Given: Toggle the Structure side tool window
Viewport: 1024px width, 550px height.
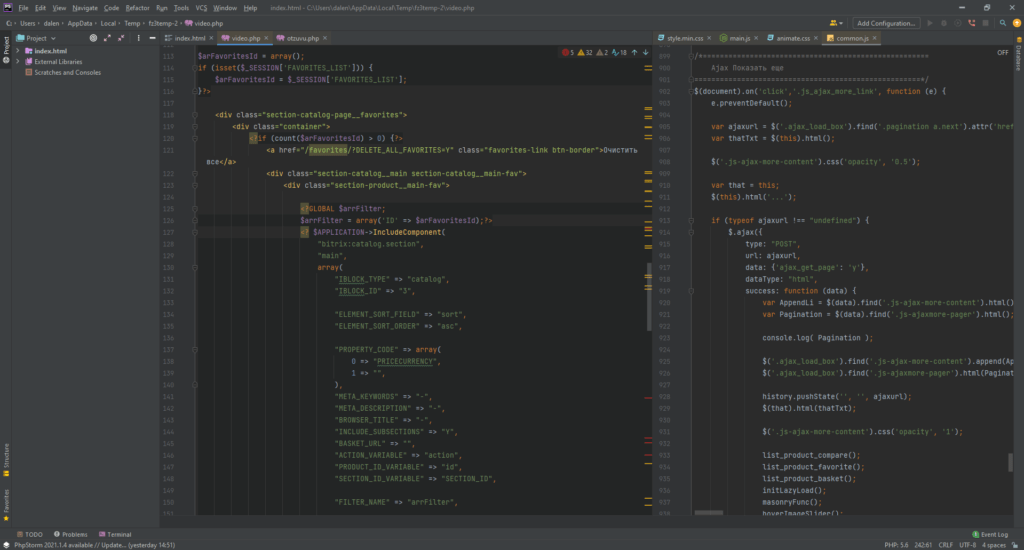Looking at the screenshot, I should click(5, 457).
